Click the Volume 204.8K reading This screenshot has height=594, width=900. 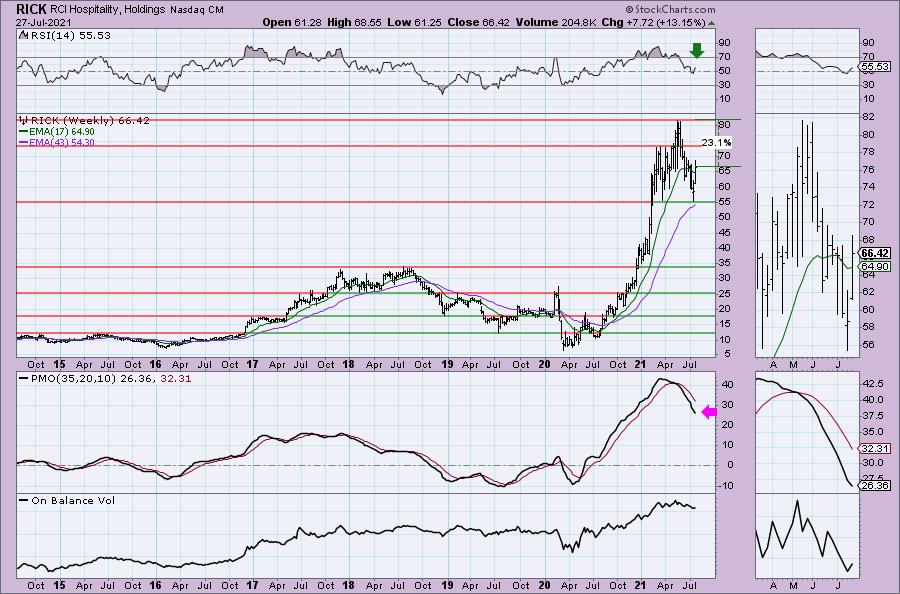[x=556, y=22]
